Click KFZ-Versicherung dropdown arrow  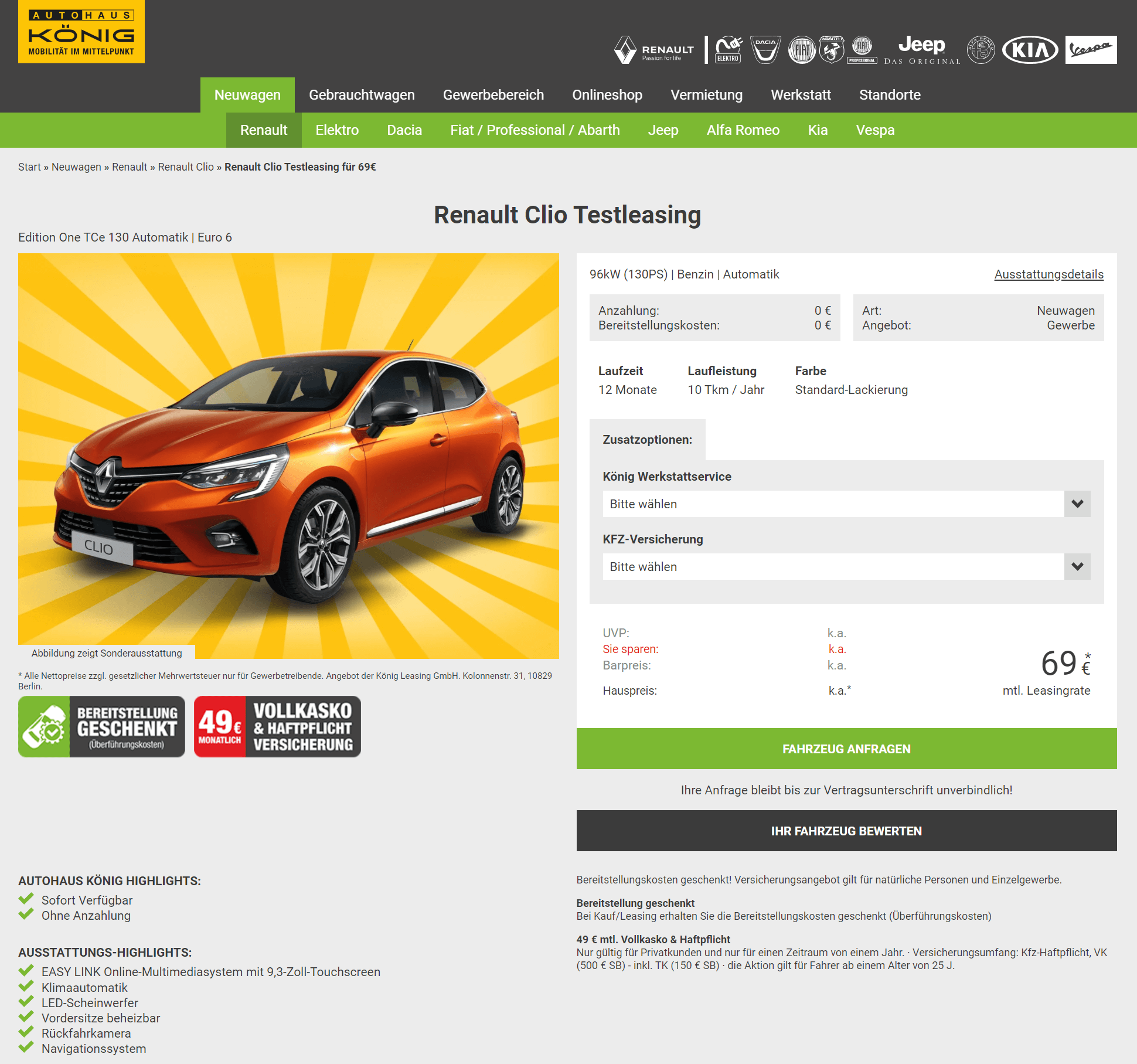tap(1077, 567)
